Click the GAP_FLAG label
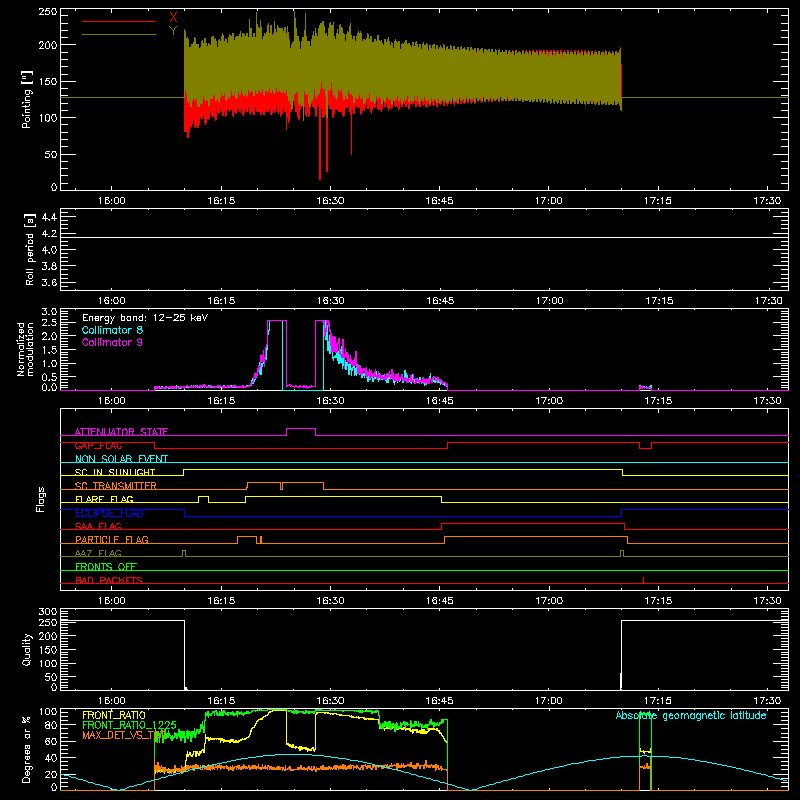Image resolution: width=800 pixels, height=800 pixels. point(98,445)
